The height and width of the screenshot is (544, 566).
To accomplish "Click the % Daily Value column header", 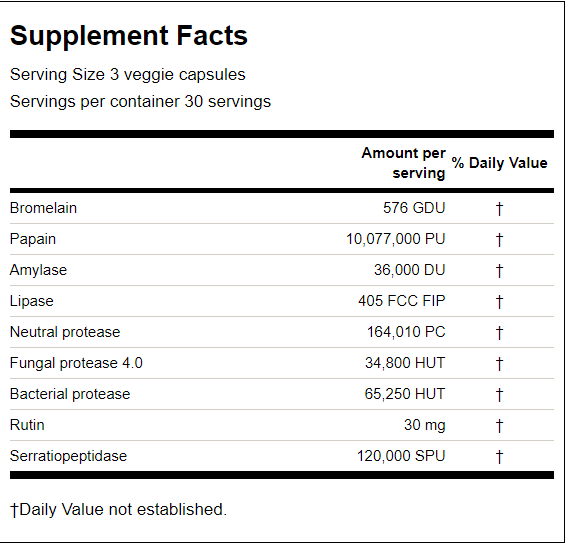I will [500, 163].
